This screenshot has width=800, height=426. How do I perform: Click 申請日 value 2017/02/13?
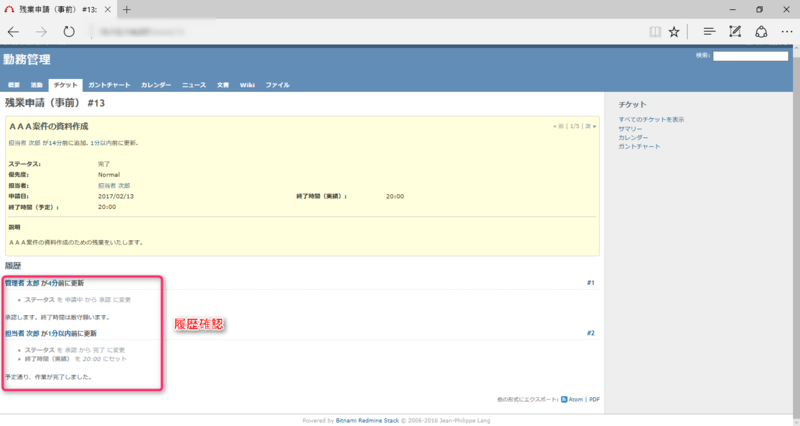pyautogui.click(x=116, y=196)
